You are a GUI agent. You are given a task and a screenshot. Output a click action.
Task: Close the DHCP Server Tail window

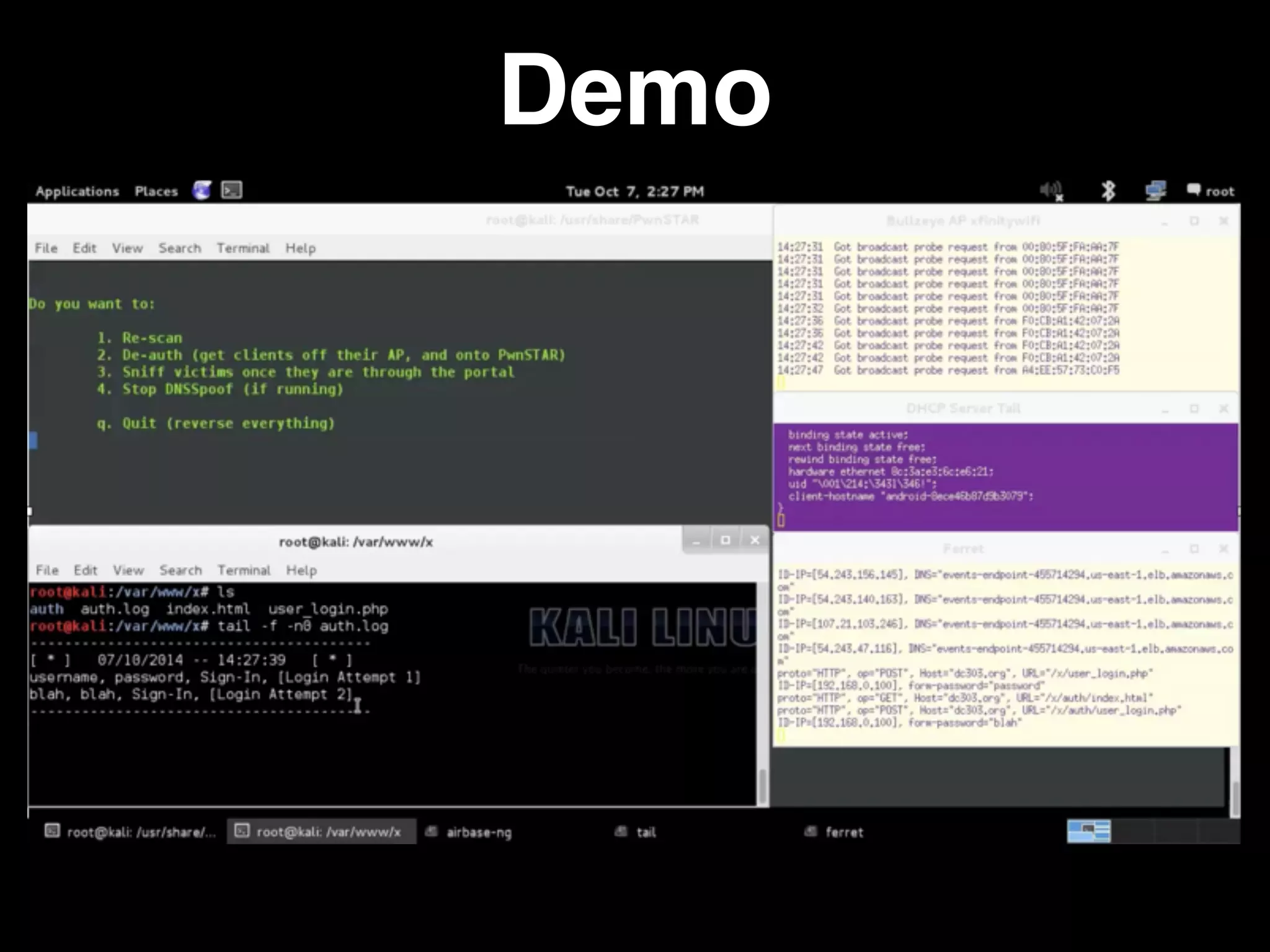[x=1223, y=408]
